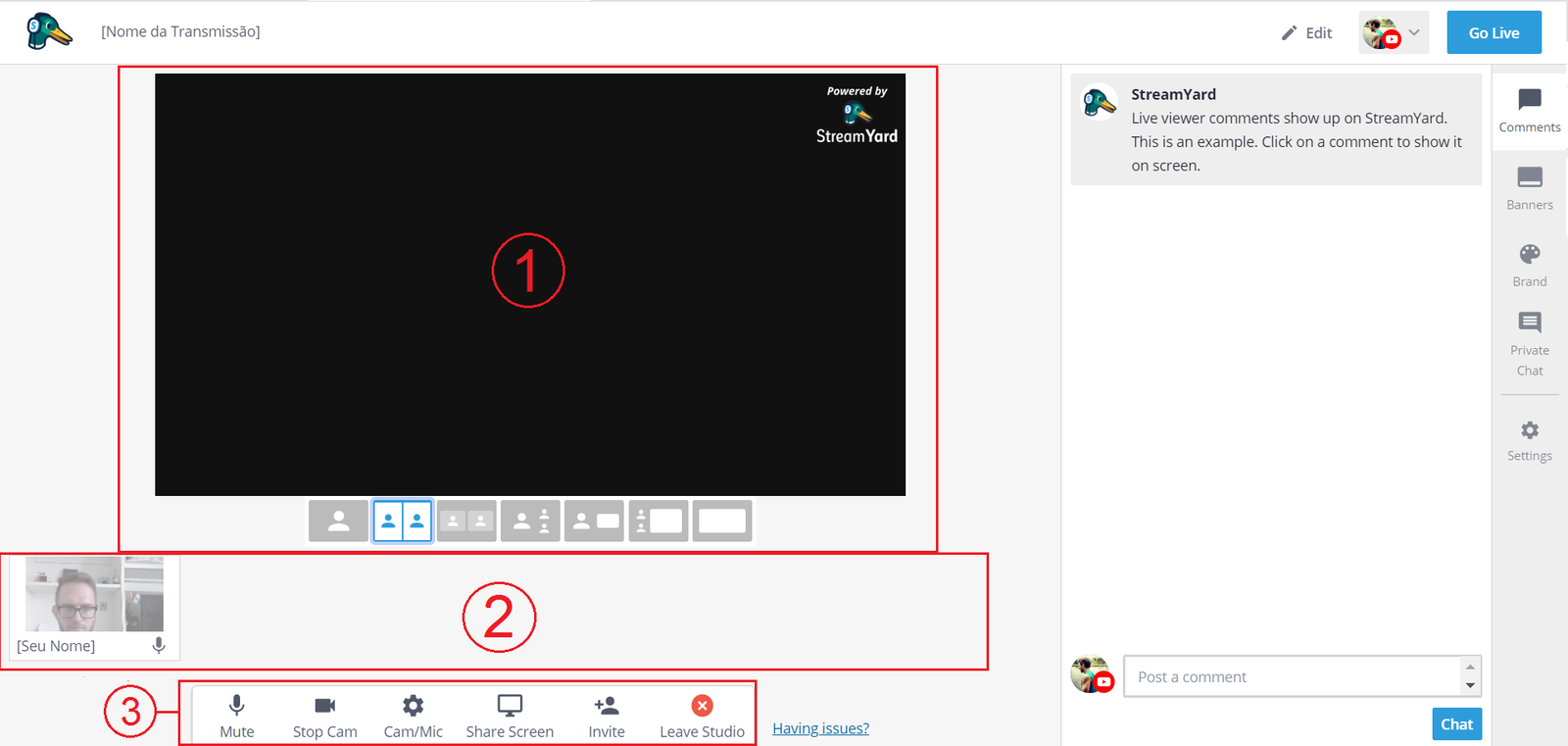Screen dimensions: 1568x746
Task: Click the Edit pencil button
Action: coord(1307,33)
